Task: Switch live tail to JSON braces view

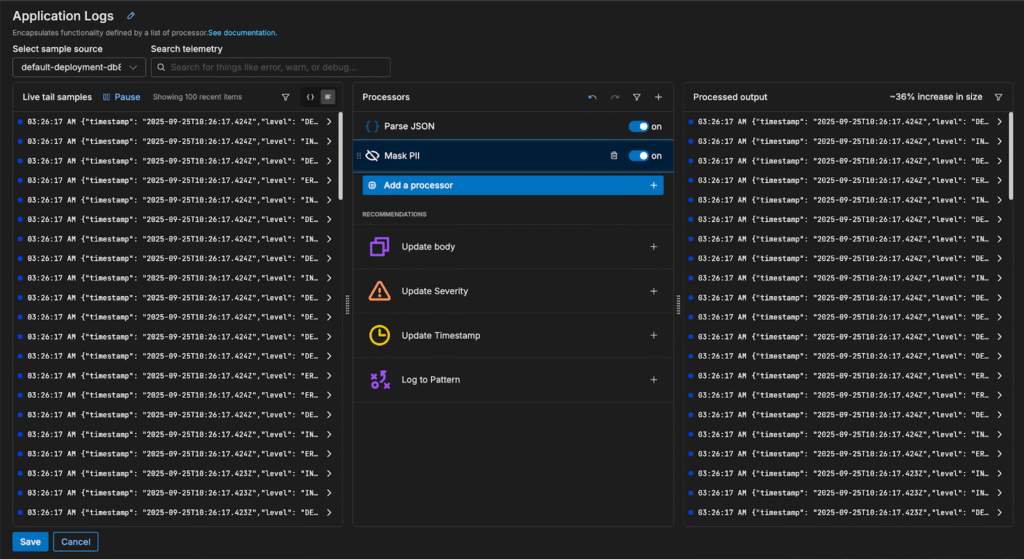Action: pos(310,97)
